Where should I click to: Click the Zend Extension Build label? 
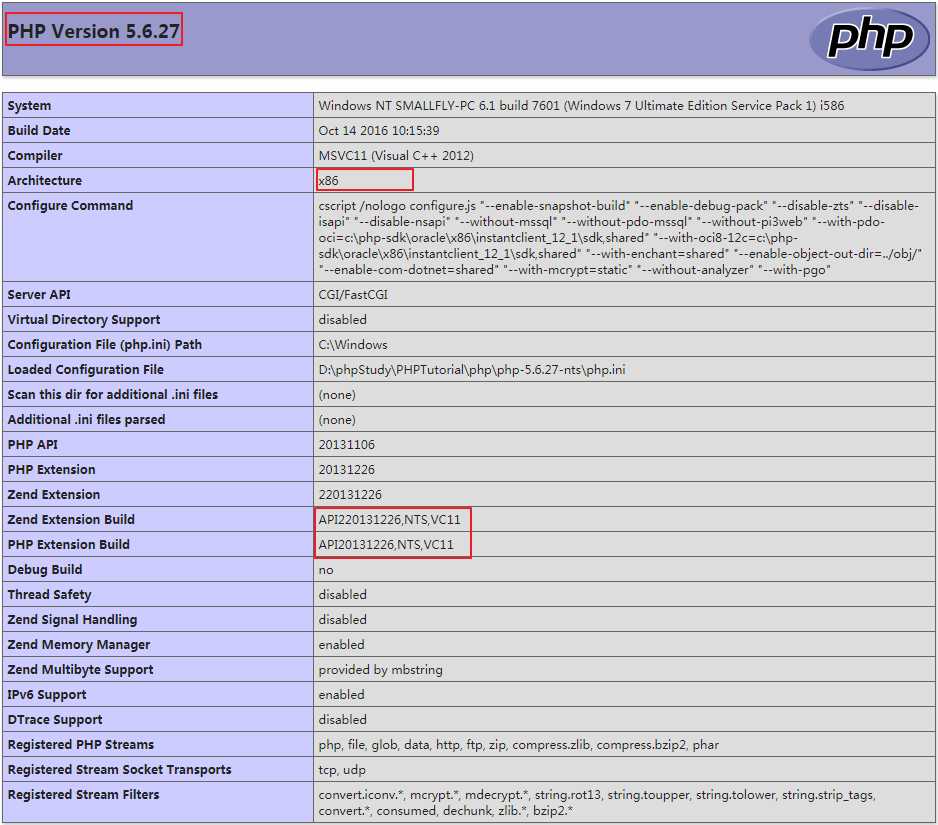(x=71, y=520)
